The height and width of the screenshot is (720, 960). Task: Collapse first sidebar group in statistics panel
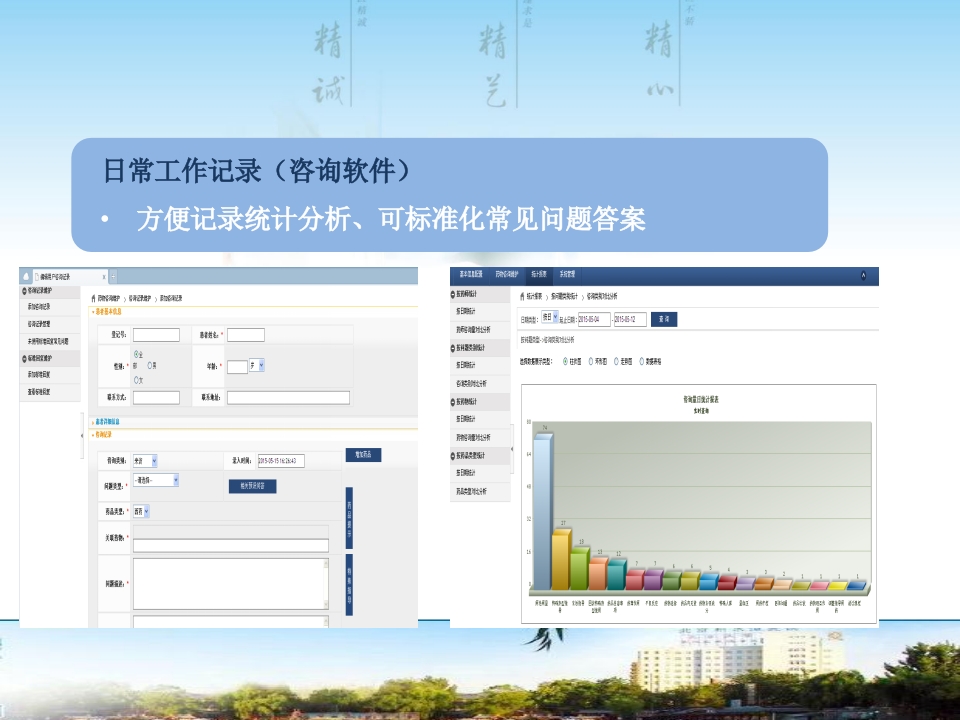pos(453,295)
